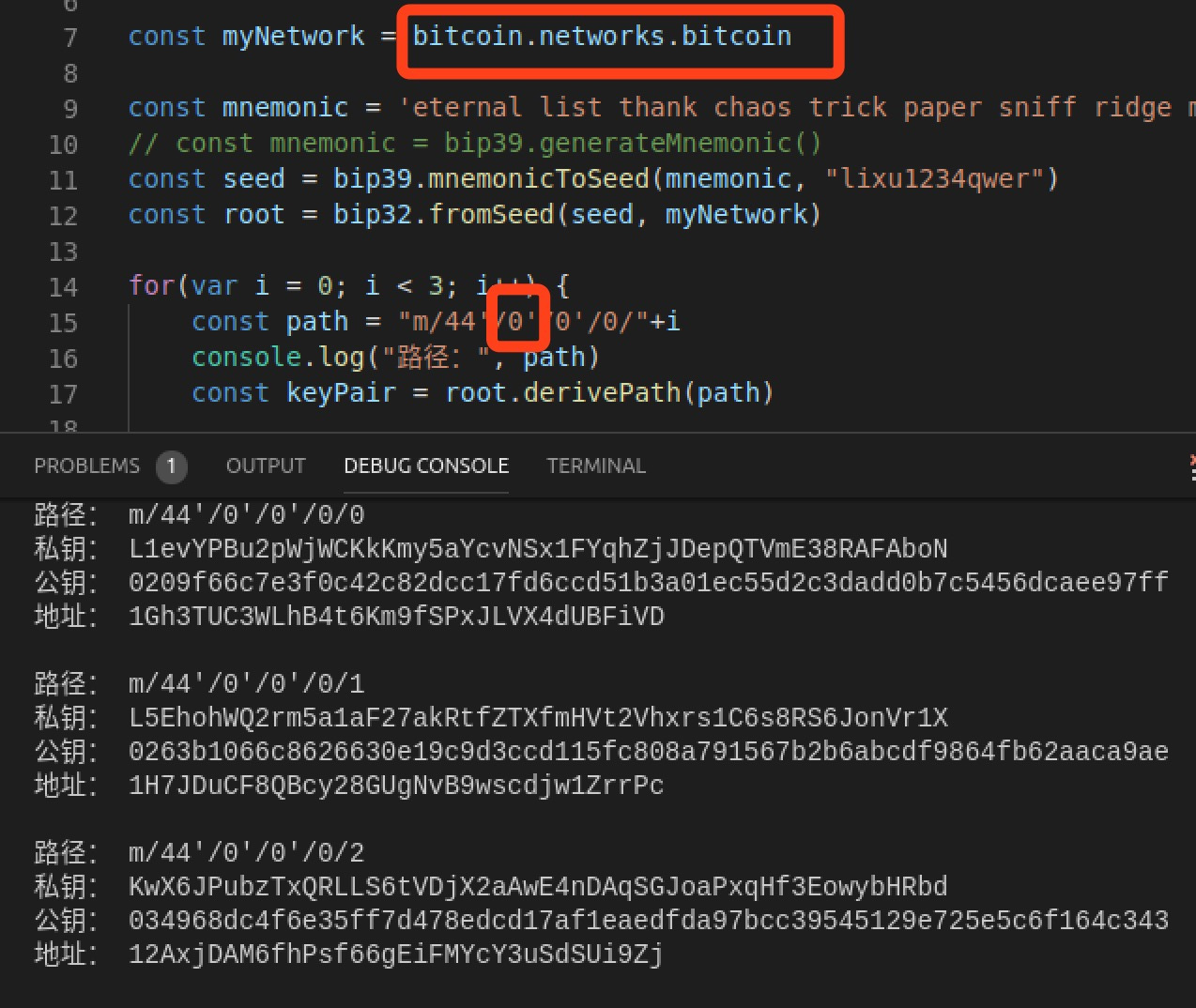Image resolution: width=1196 pixels, height=1008 pixels.
Task: Click console.log on line 16
Action: pos(277,357)
